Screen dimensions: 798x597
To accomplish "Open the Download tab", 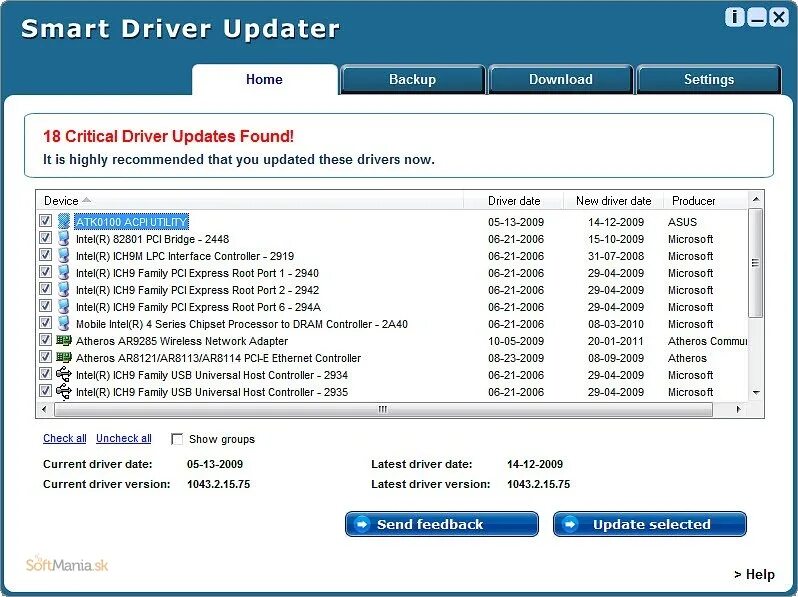I will coord(561,79).
